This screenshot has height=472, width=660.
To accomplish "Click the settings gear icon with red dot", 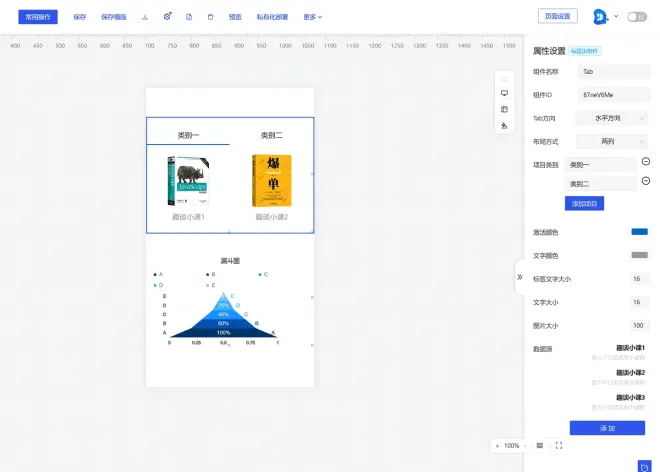I will click(167, 17).
